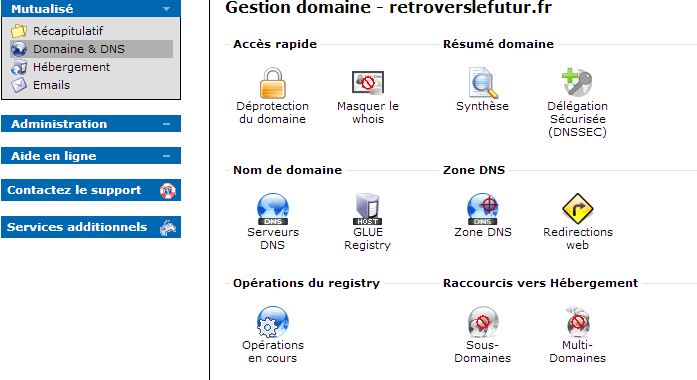Click the Opérations du registry section heading
Screen dimensions: 697x380
pos(306,283)
